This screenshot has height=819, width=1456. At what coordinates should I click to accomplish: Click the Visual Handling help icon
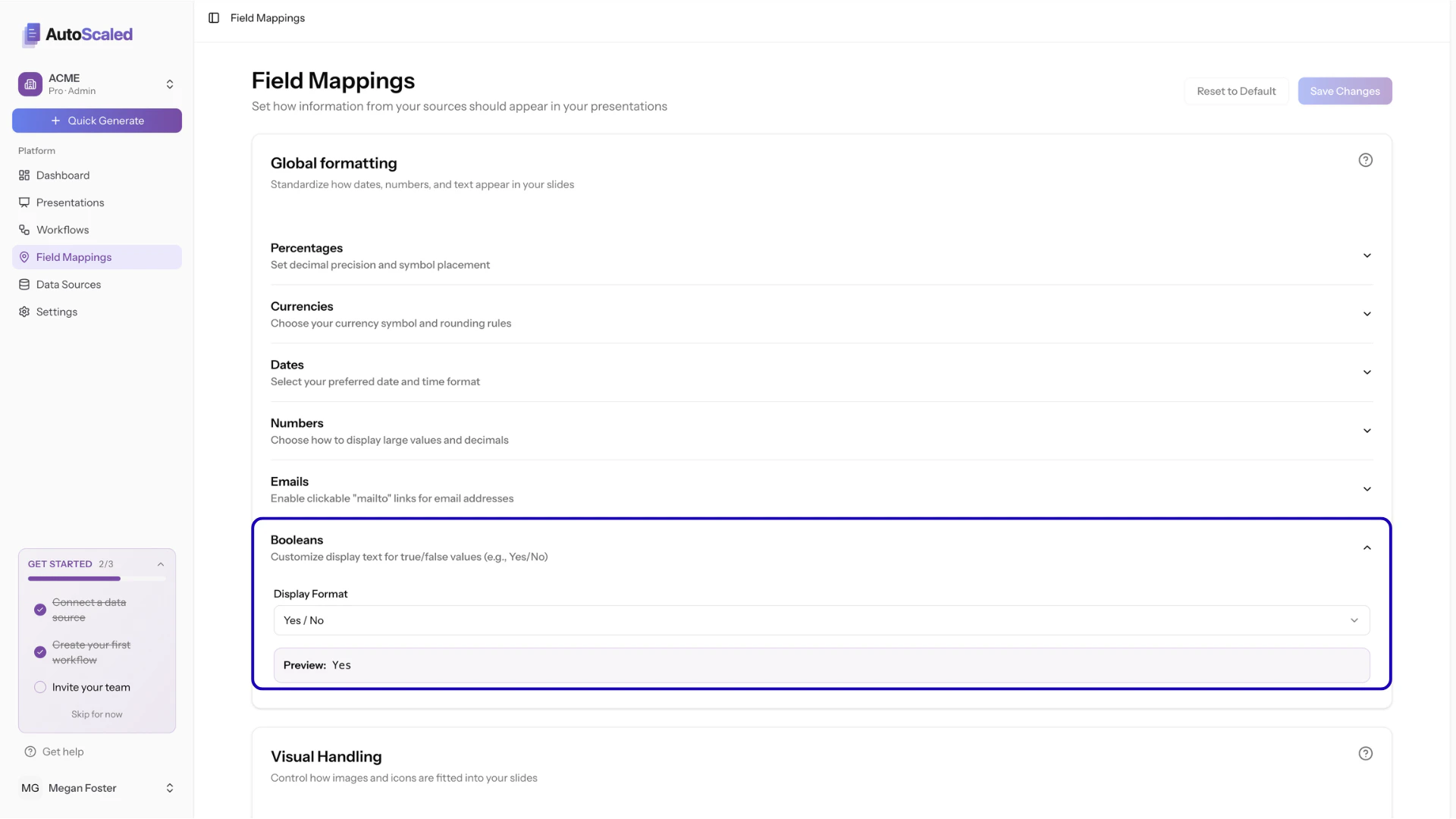[1366, 753]
